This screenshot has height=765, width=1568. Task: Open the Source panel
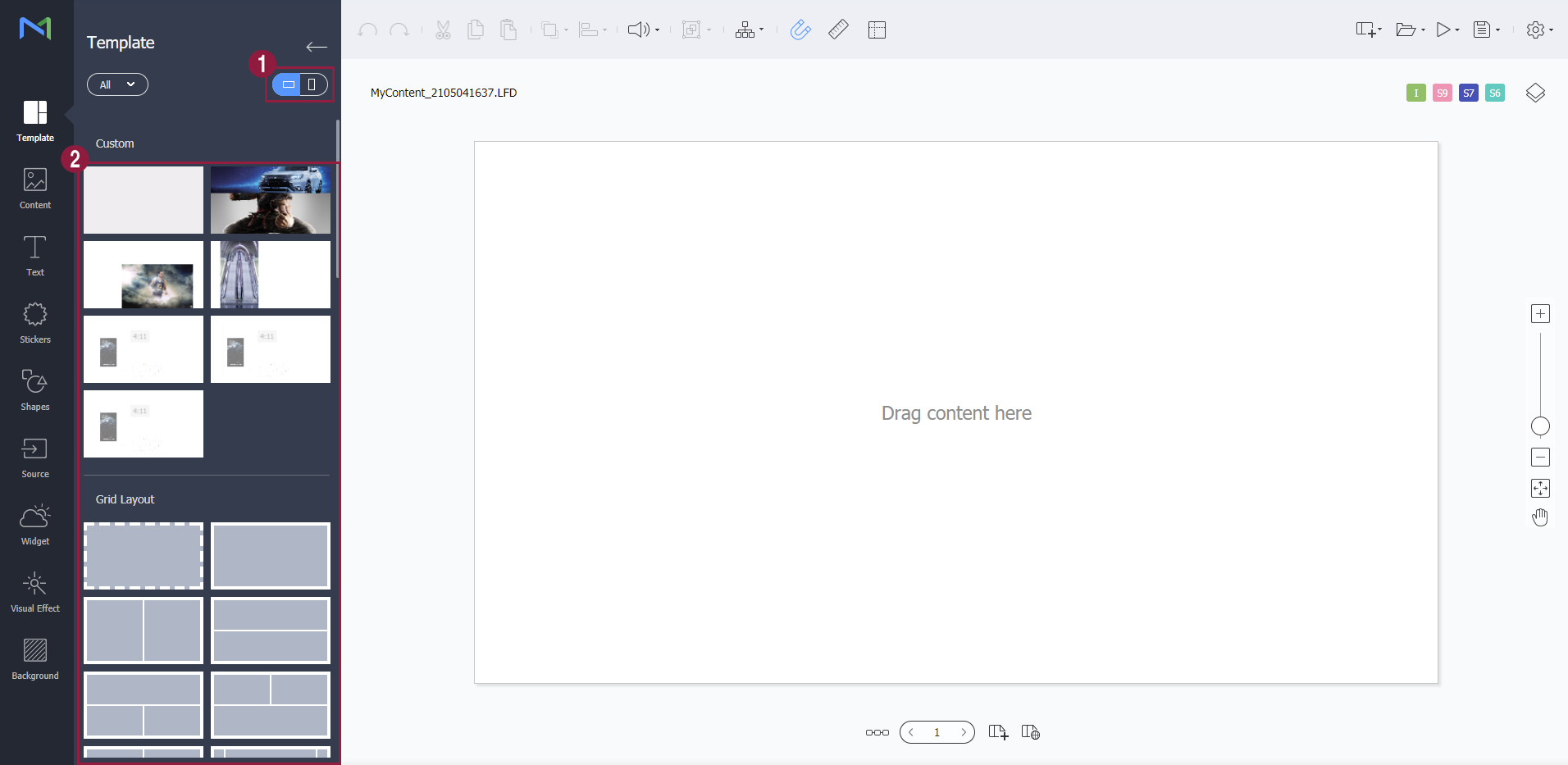(35, 458)
